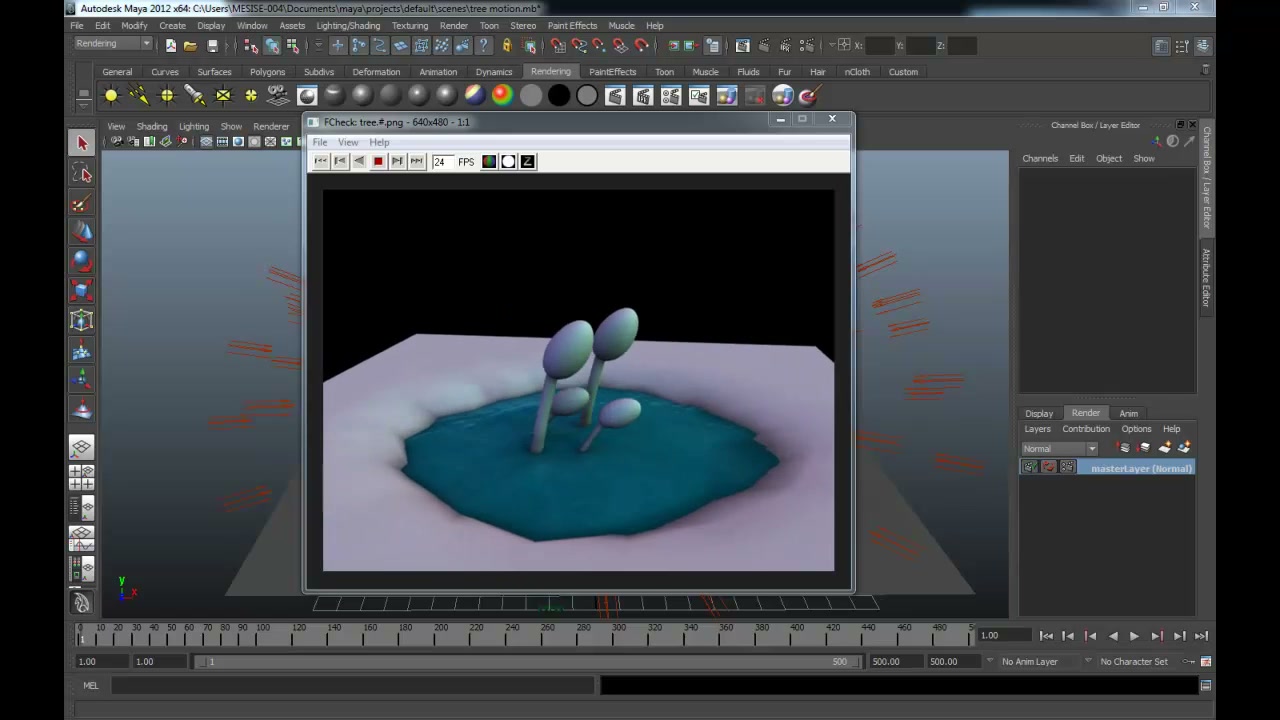The image size is (1280, 720).
Task: Click the MEL command line input
Action: pyautogui.click(x=352, y=686)
